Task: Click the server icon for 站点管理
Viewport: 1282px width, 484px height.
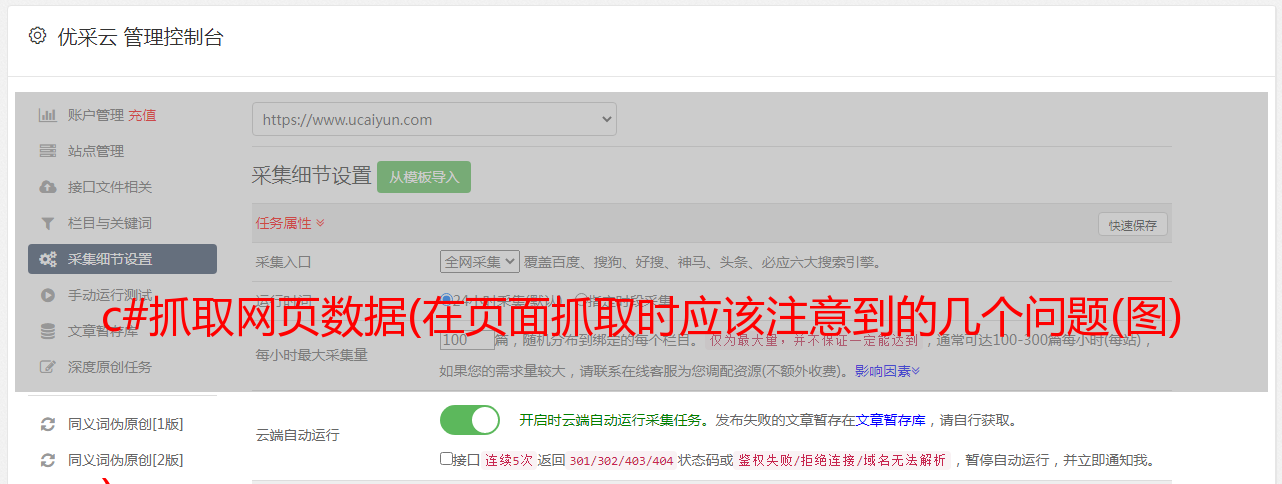Action: click(47, 151)
